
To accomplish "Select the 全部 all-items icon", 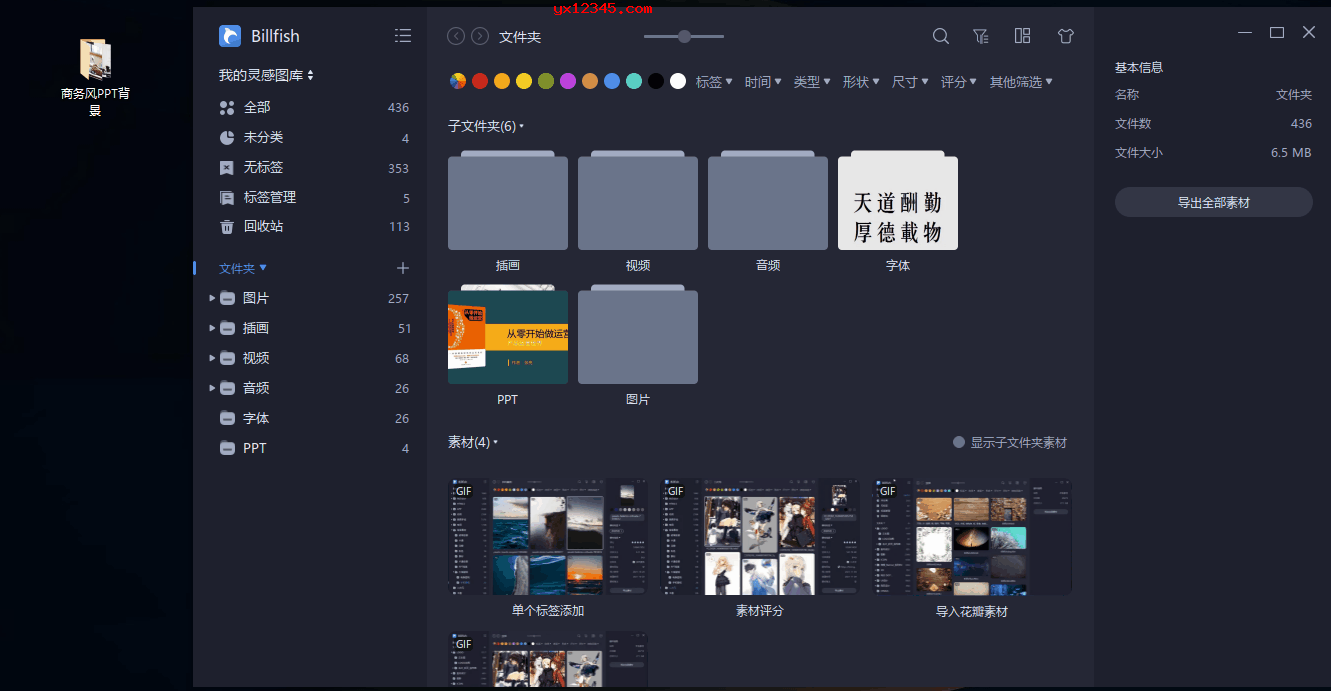I will coord(227,107).
